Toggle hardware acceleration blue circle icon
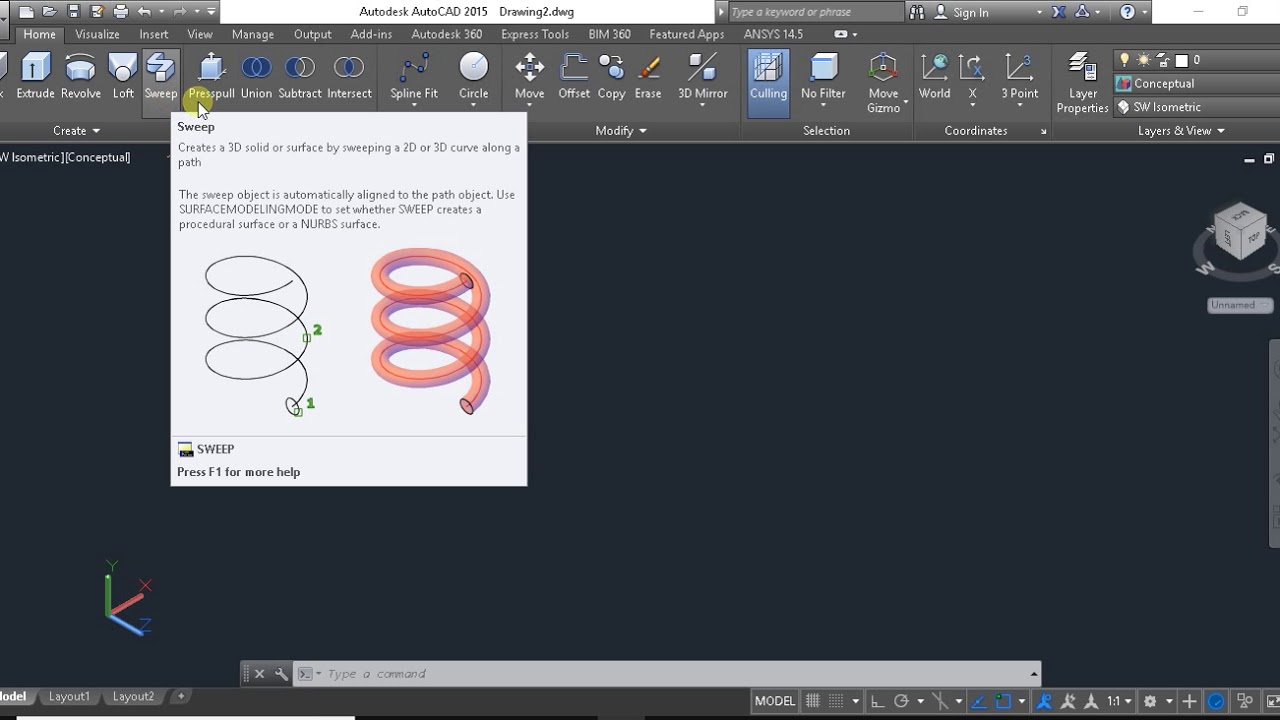 tap(1216, 701)
